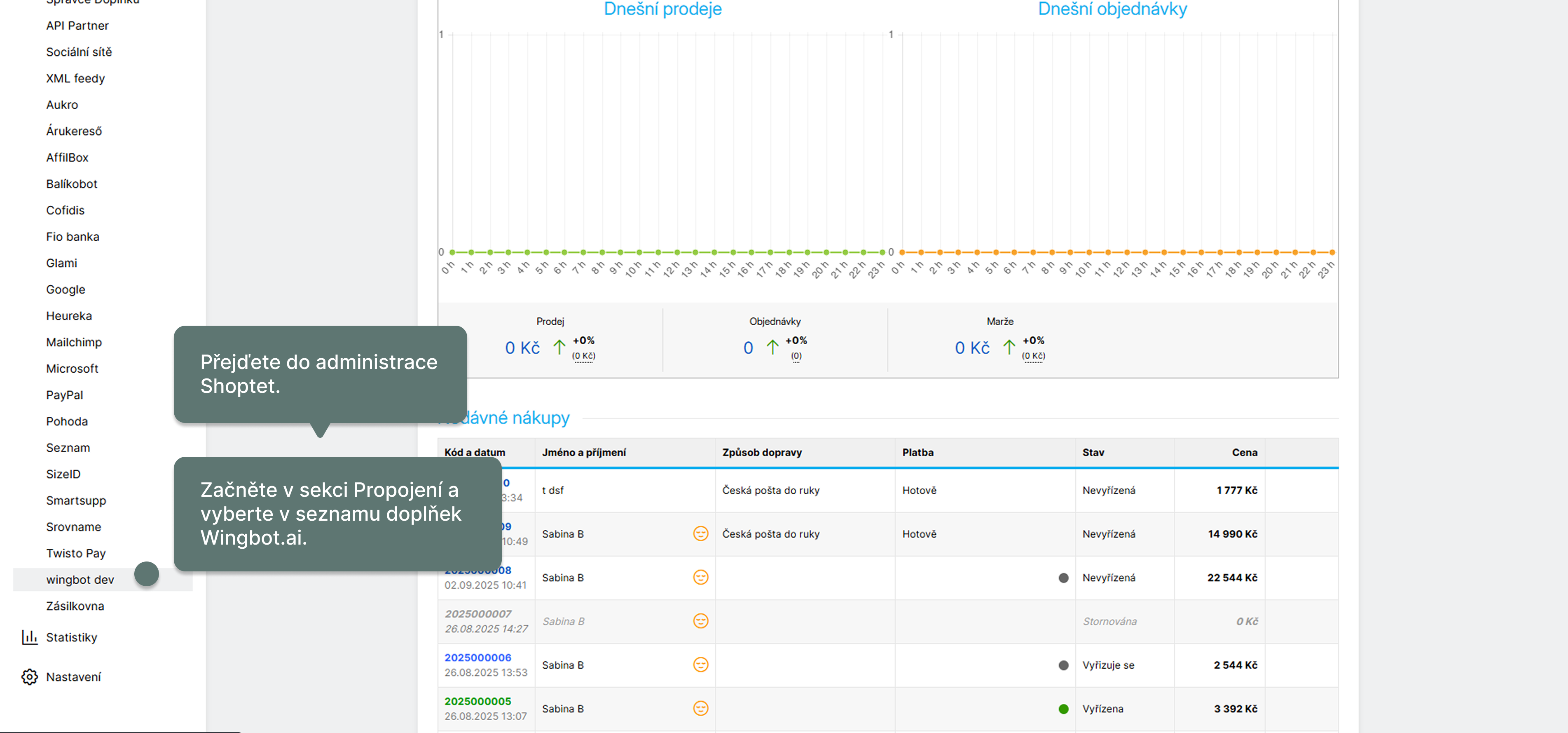Open order 2025000005 link

[x=477, y=701]
